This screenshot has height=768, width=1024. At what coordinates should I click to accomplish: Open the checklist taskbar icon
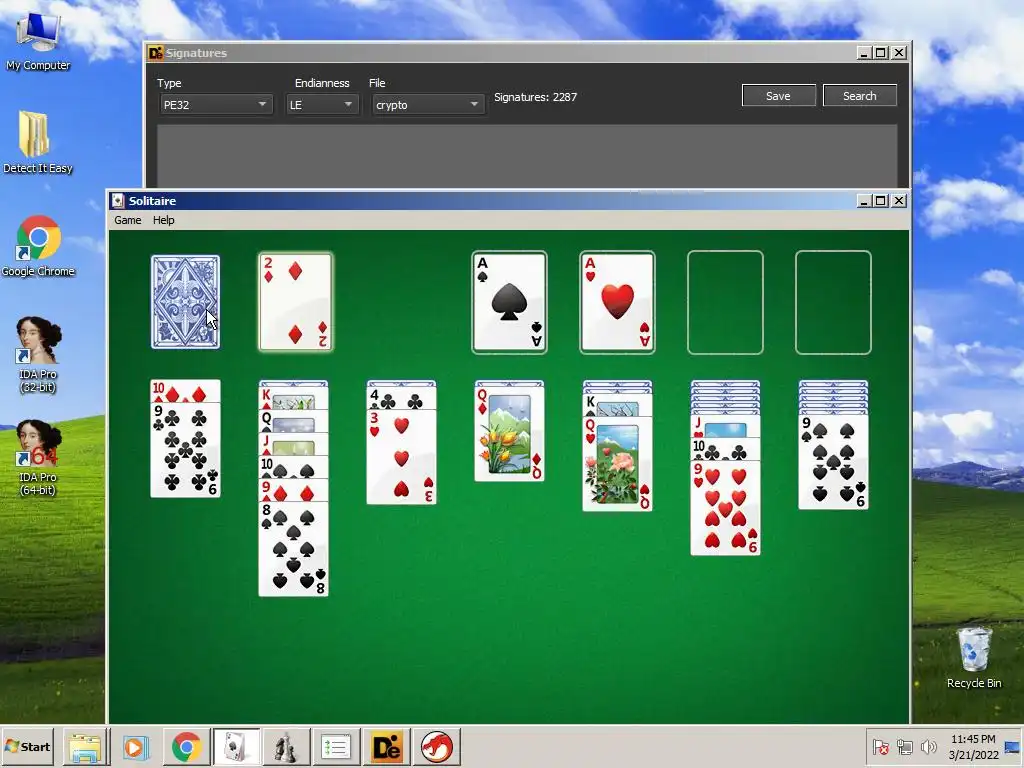[x=336, y=747]
